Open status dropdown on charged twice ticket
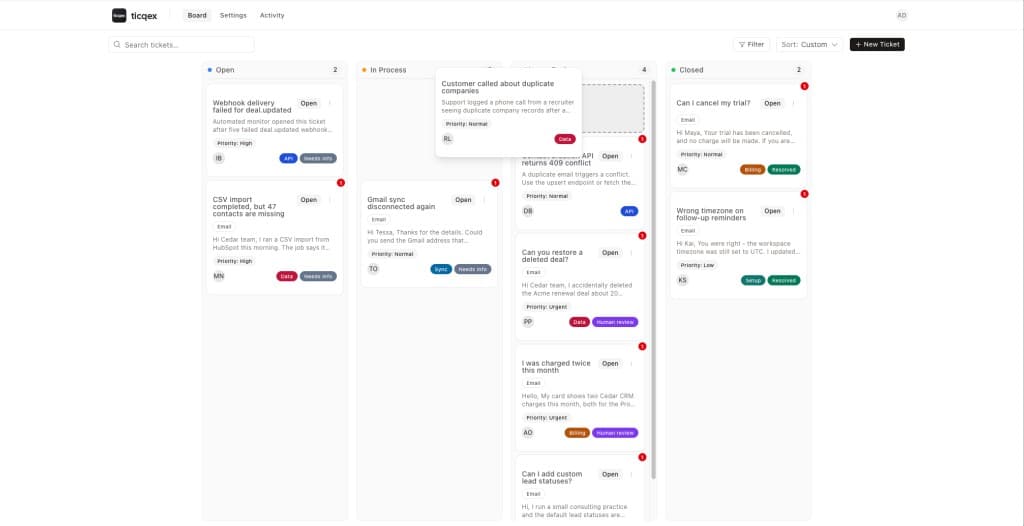Image resolution: width=1024 pixels, height=526 pixels. coord(610,363)
